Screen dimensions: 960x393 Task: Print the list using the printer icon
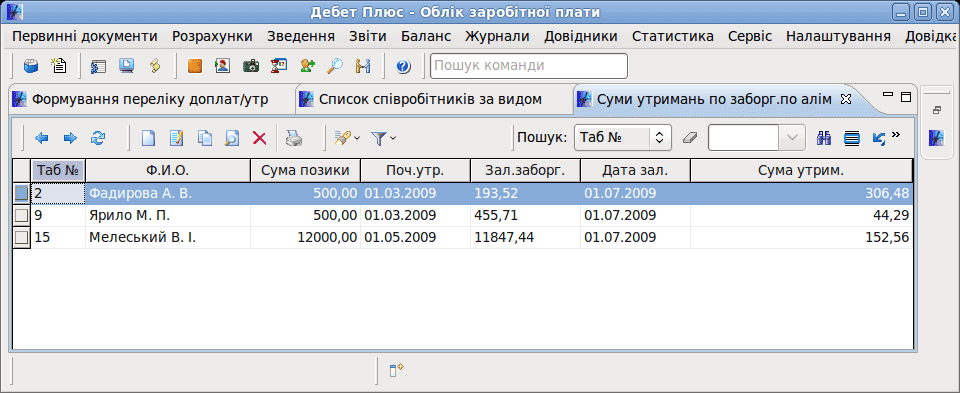[x=294, y=138]
